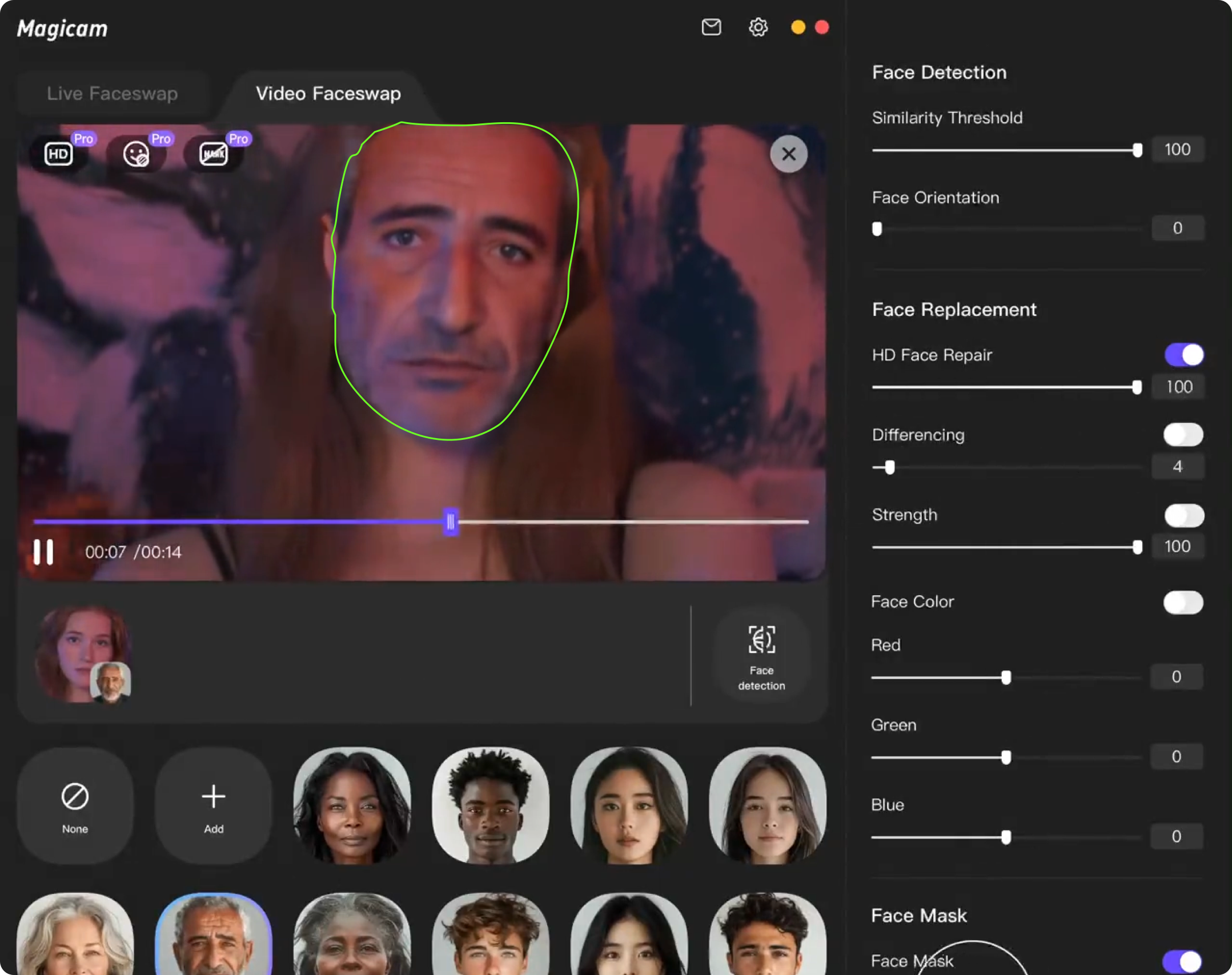Viewport: 1232px width, 975px height.
Task: Enable the Differencing toggle
Action: click(1183, 434)
